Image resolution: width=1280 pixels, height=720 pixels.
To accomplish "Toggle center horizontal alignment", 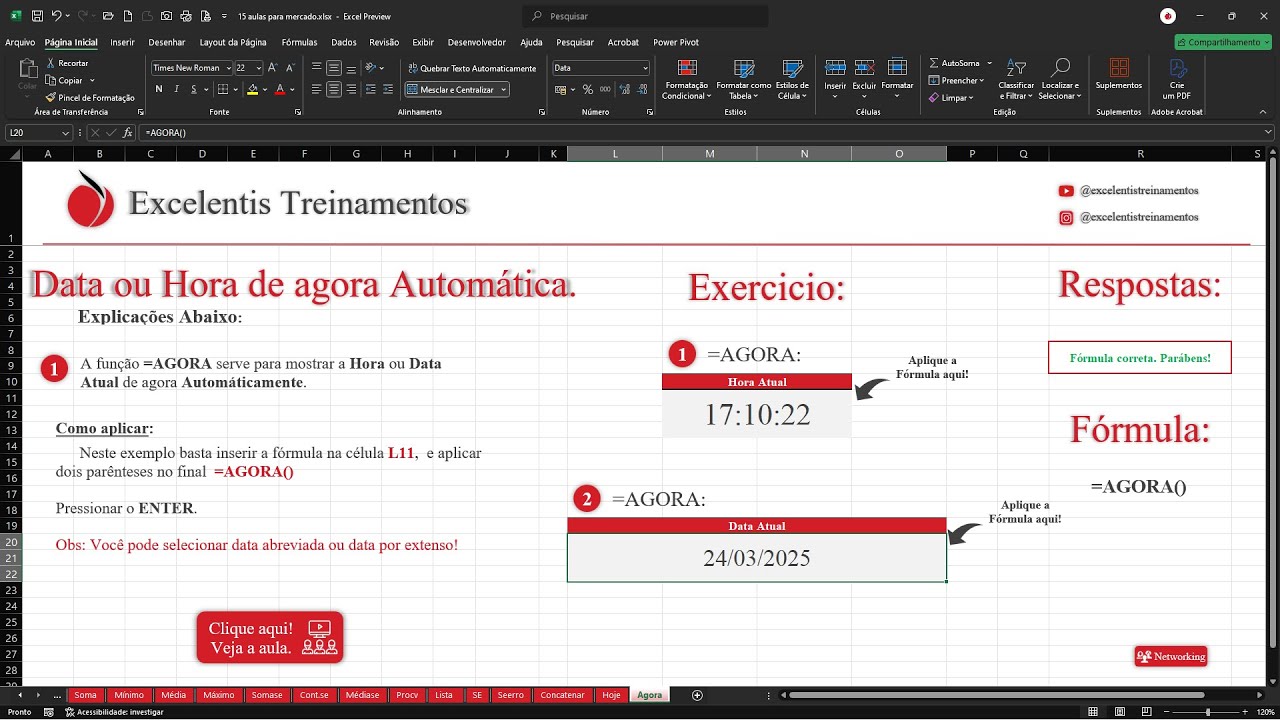I will pos(334,89).
